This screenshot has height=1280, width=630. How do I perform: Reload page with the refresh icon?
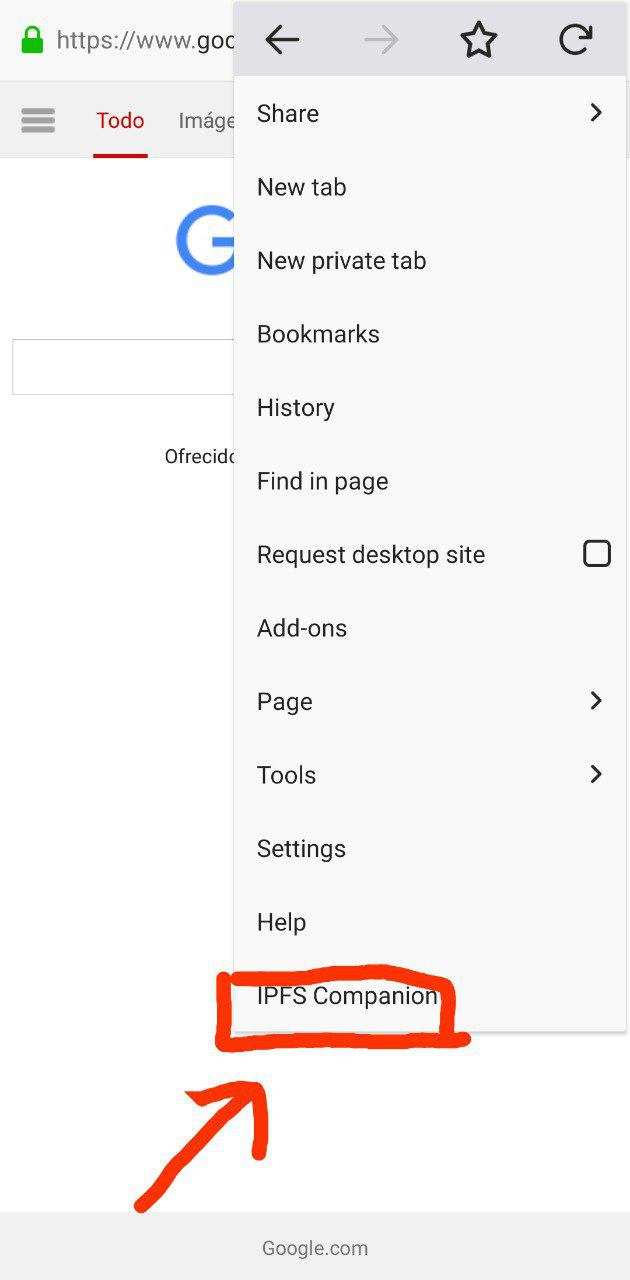(575, 40)
